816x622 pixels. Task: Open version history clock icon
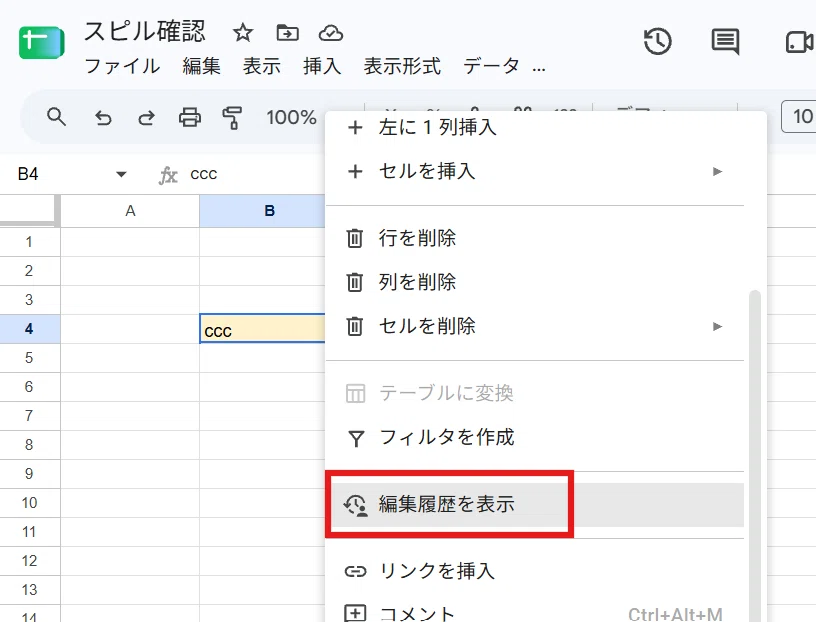point(657,41)
